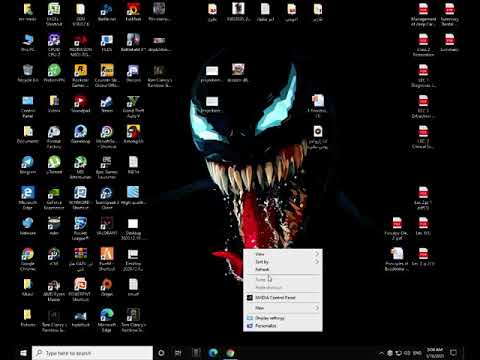The image size is (480, 360).
Task: Select the CPUID CPU-Z desktop shortcut
Action: [54, 45]
